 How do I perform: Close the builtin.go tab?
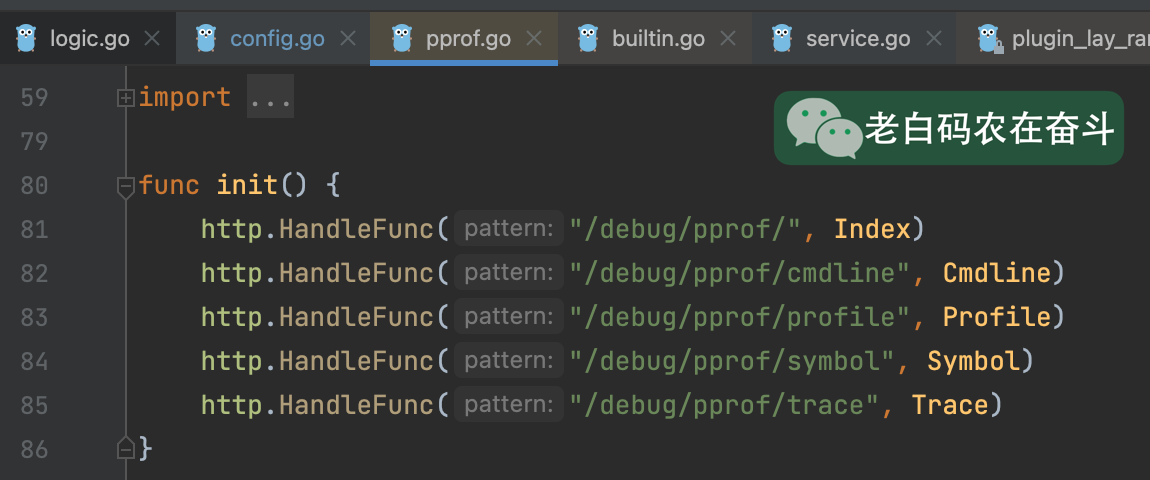point(728,39)
